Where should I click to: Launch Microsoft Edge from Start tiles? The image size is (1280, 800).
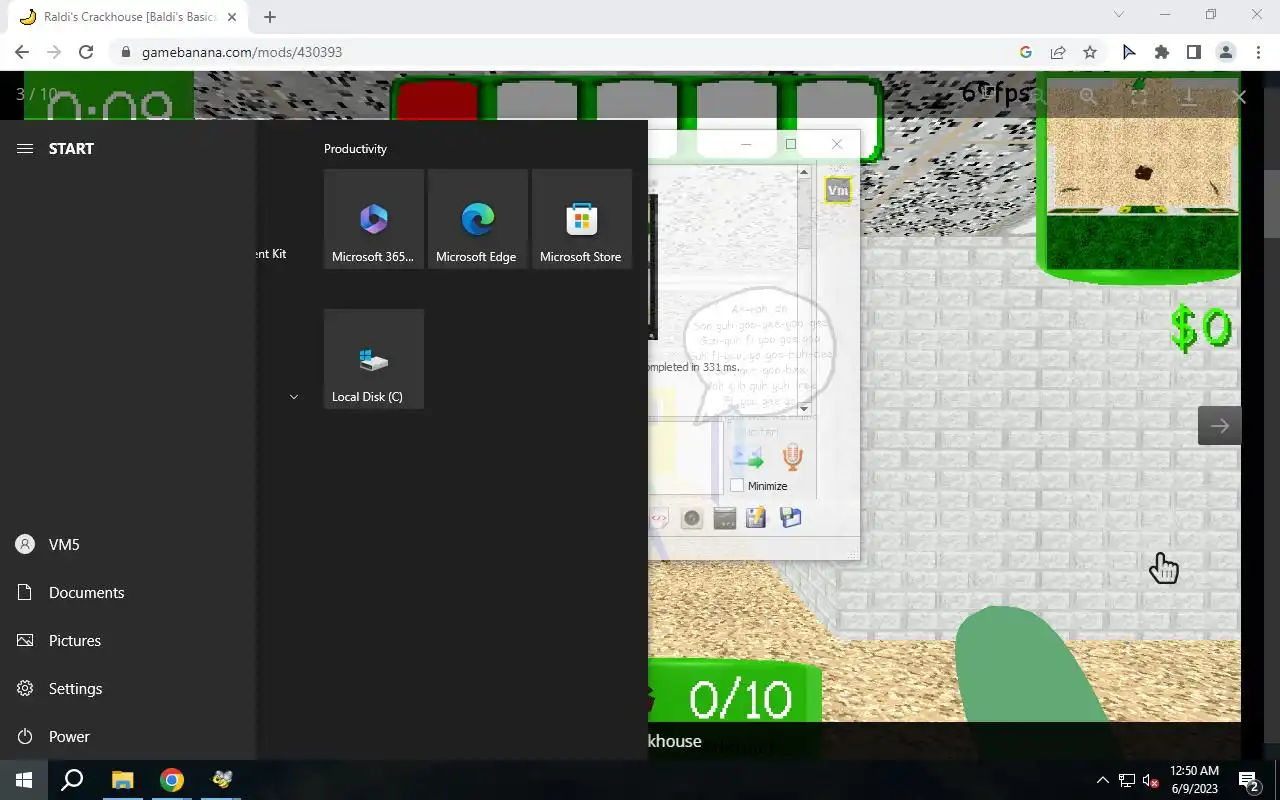(x=478, y=219)
